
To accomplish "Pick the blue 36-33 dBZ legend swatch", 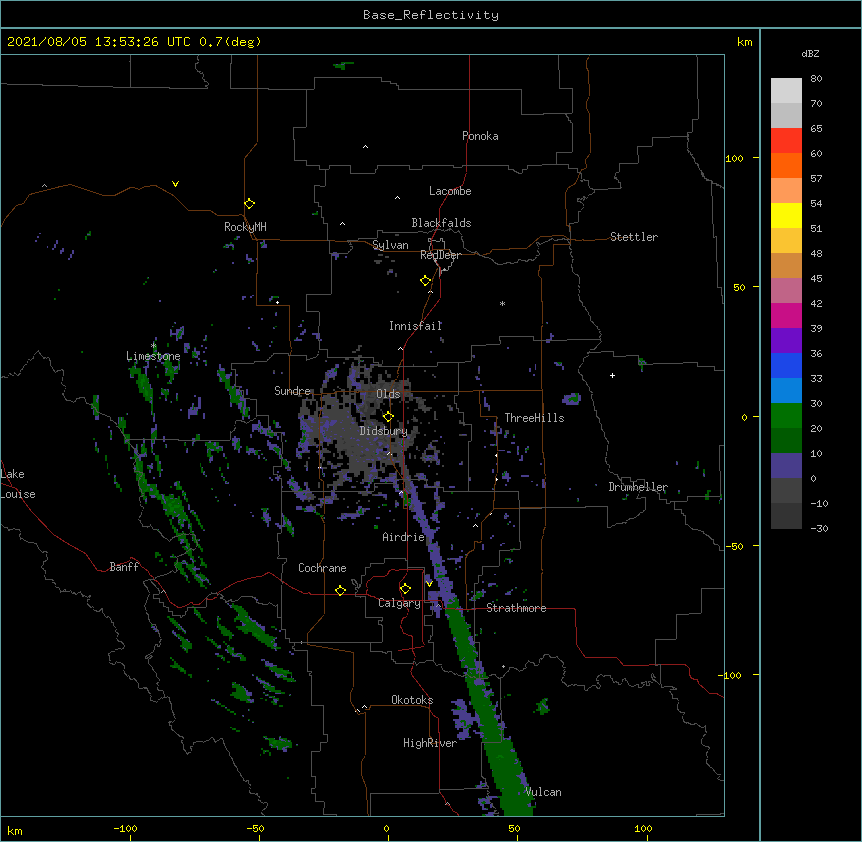I will click(x=786, y=365).
